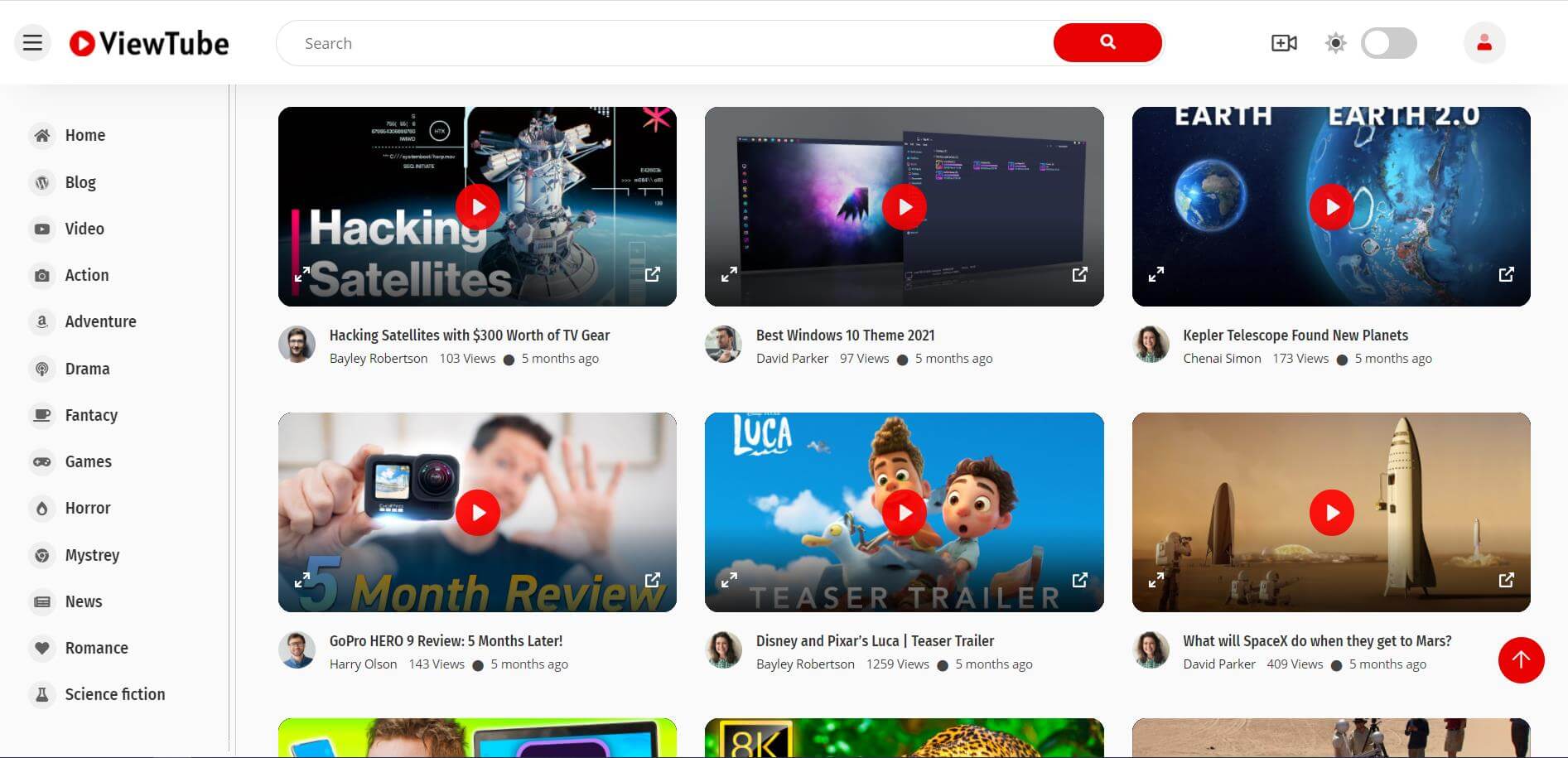Go to Blog from the sidebar

[x=80, y=182]
